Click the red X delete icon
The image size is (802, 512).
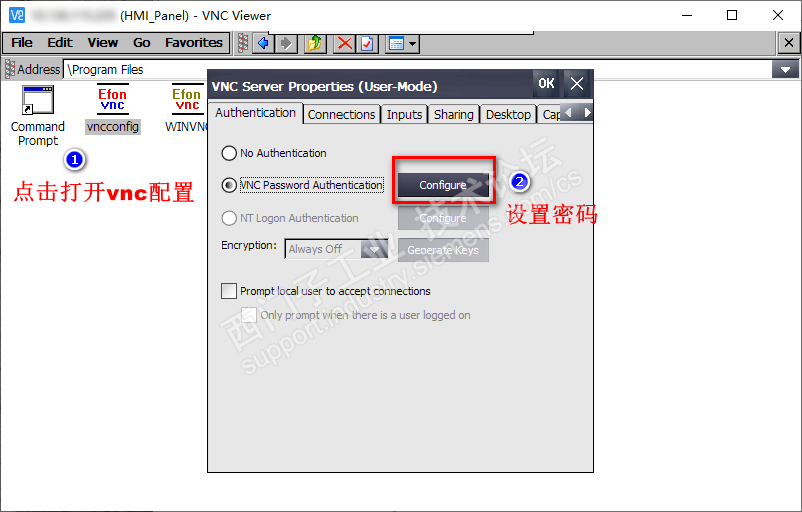[x=345, y=43]
